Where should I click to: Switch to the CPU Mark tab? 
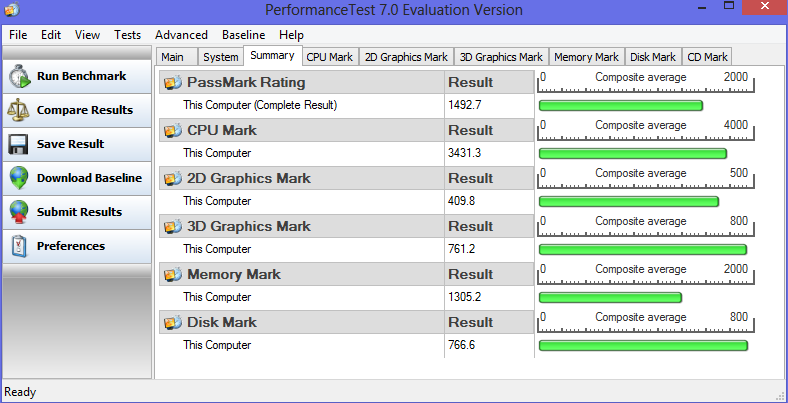[330, 57]
